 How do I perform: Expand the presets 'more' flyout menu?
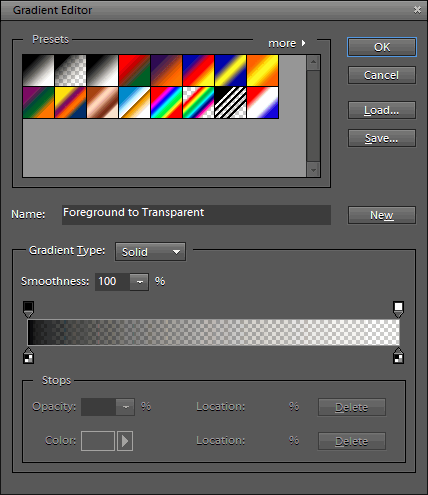(287, 43)
